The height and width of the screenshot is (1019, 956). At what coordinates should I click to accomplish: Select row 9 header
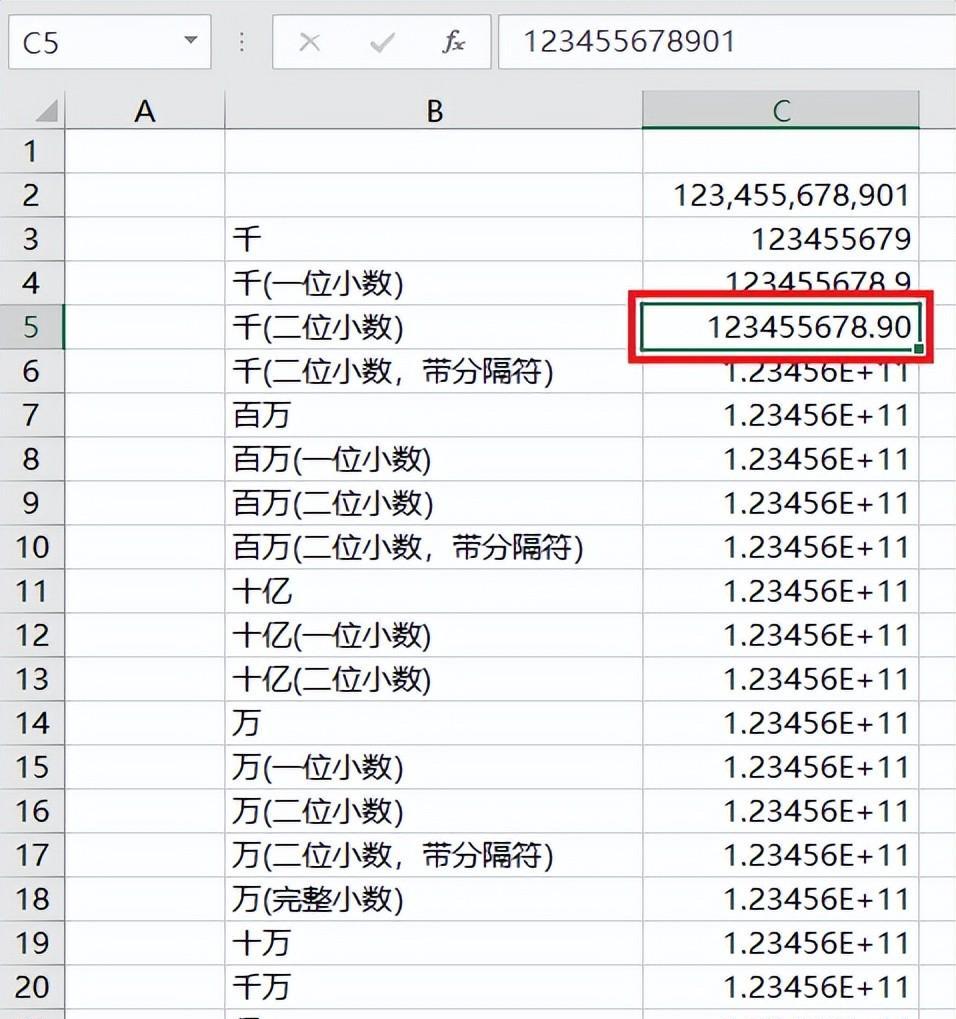tap(31, 503)
